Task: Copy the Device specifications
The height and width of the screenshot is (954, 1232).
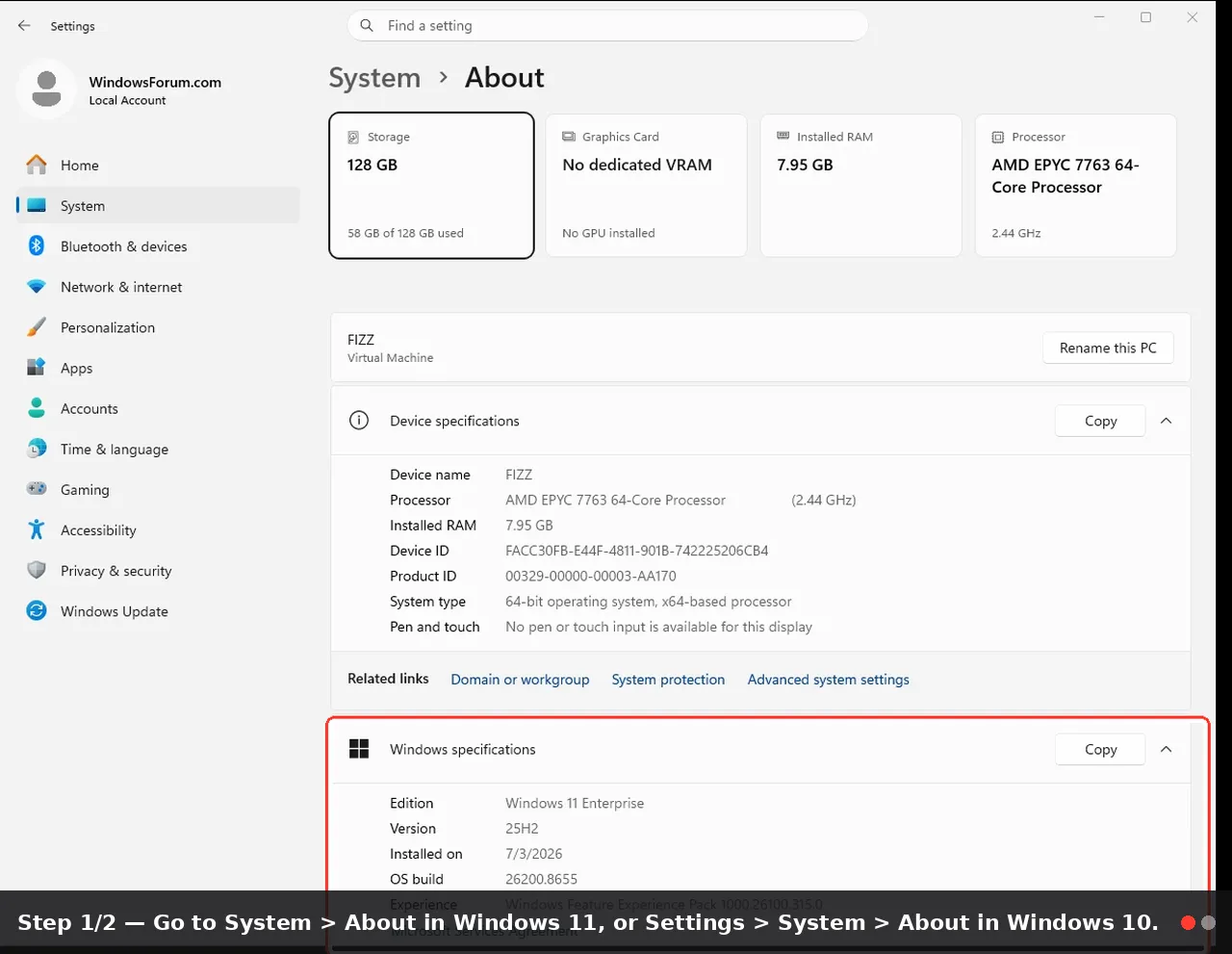Action: coord(1100,421)
